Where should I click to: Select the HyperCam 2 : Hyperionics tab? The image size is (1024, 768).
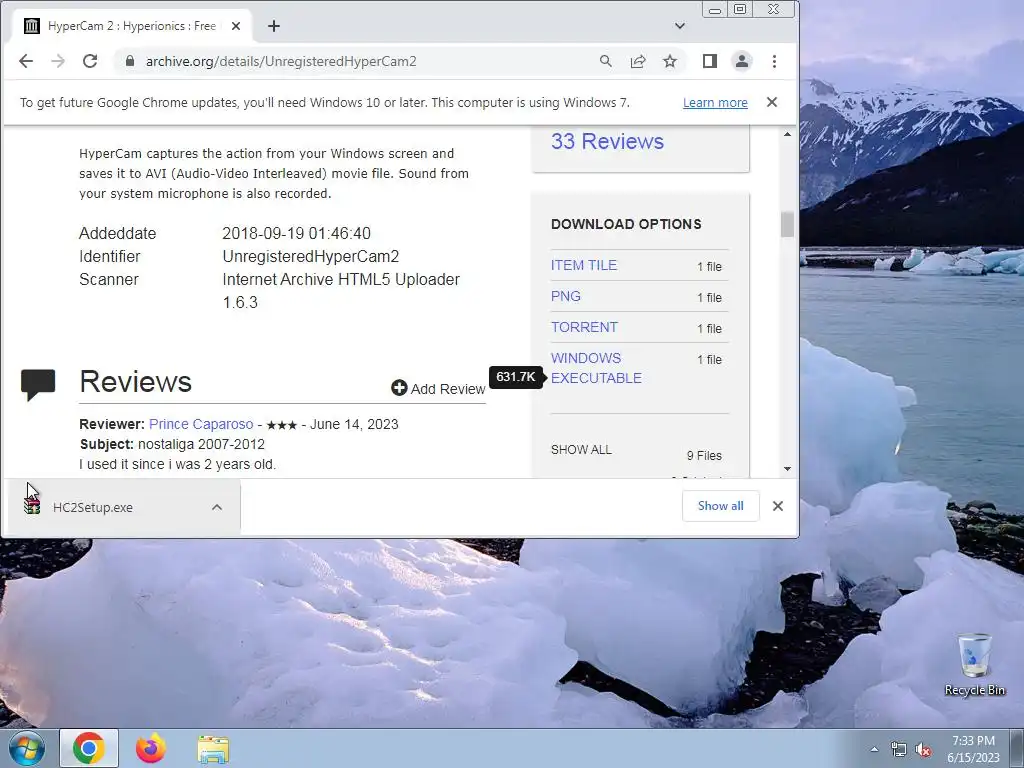(131, 26)
